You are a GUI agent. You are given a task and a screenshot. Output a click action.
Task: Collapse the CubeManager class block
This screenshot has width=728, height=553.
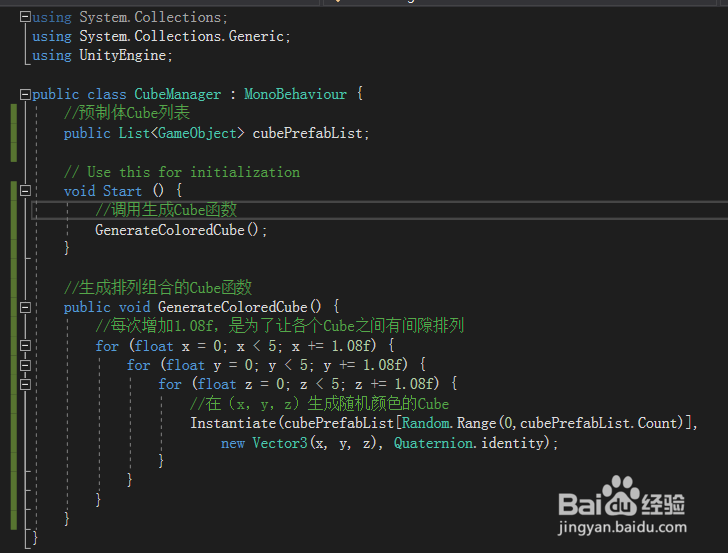point(25,94)
